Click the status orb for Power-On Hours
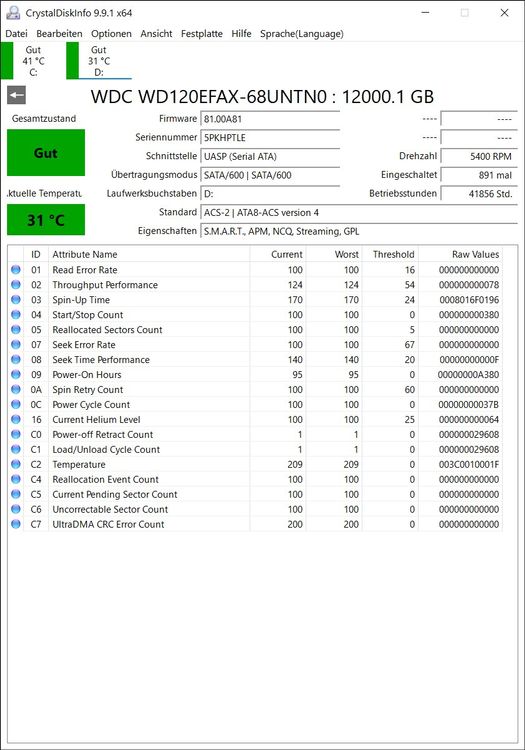 pos(16,375)
